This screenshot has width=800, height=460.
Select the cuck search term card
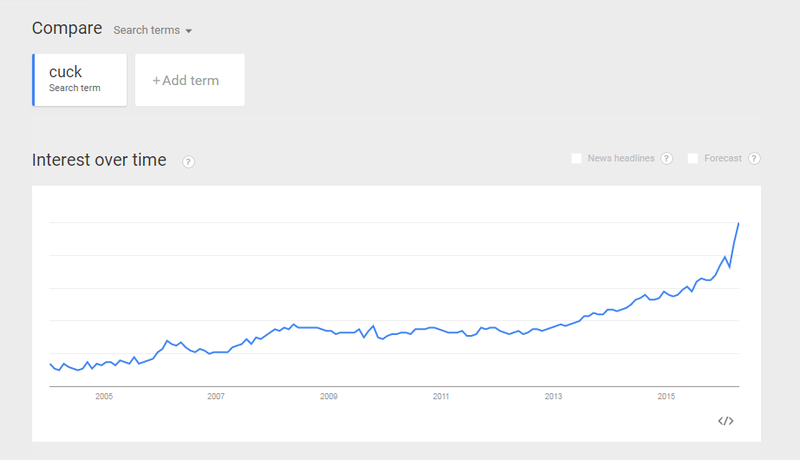tap(80, 80)
